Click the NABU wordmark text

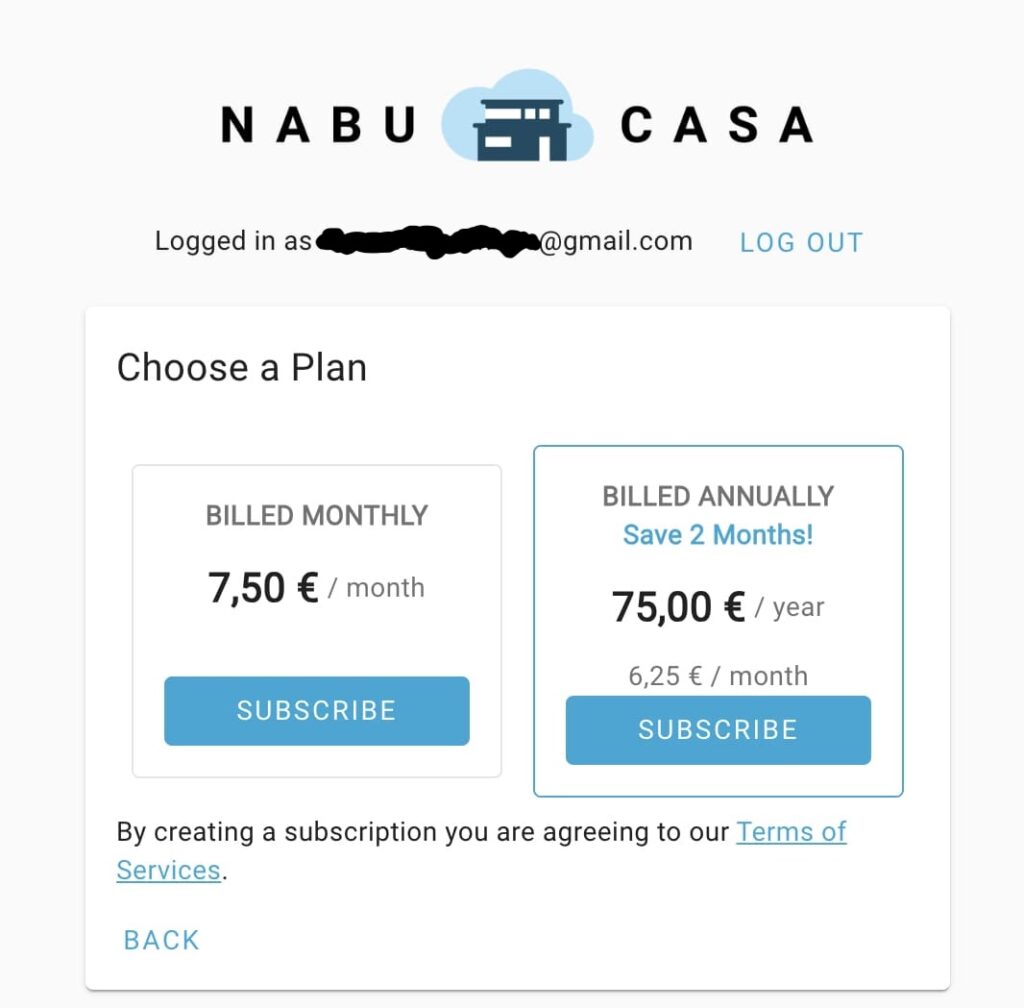[318, 125]
